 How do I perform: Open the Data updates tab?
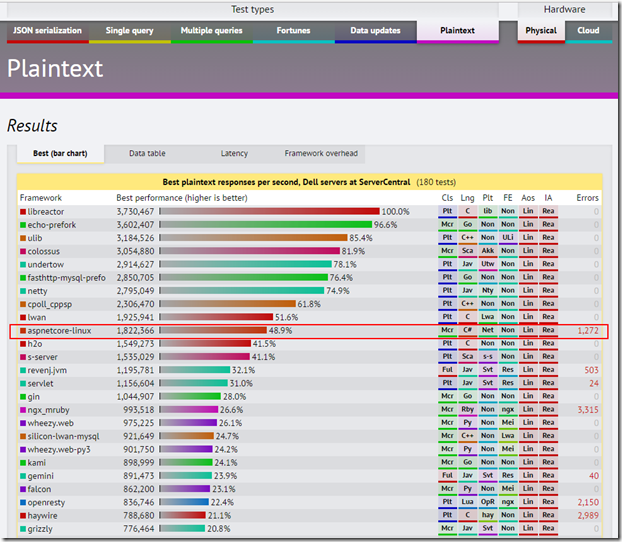coord(375,31)
